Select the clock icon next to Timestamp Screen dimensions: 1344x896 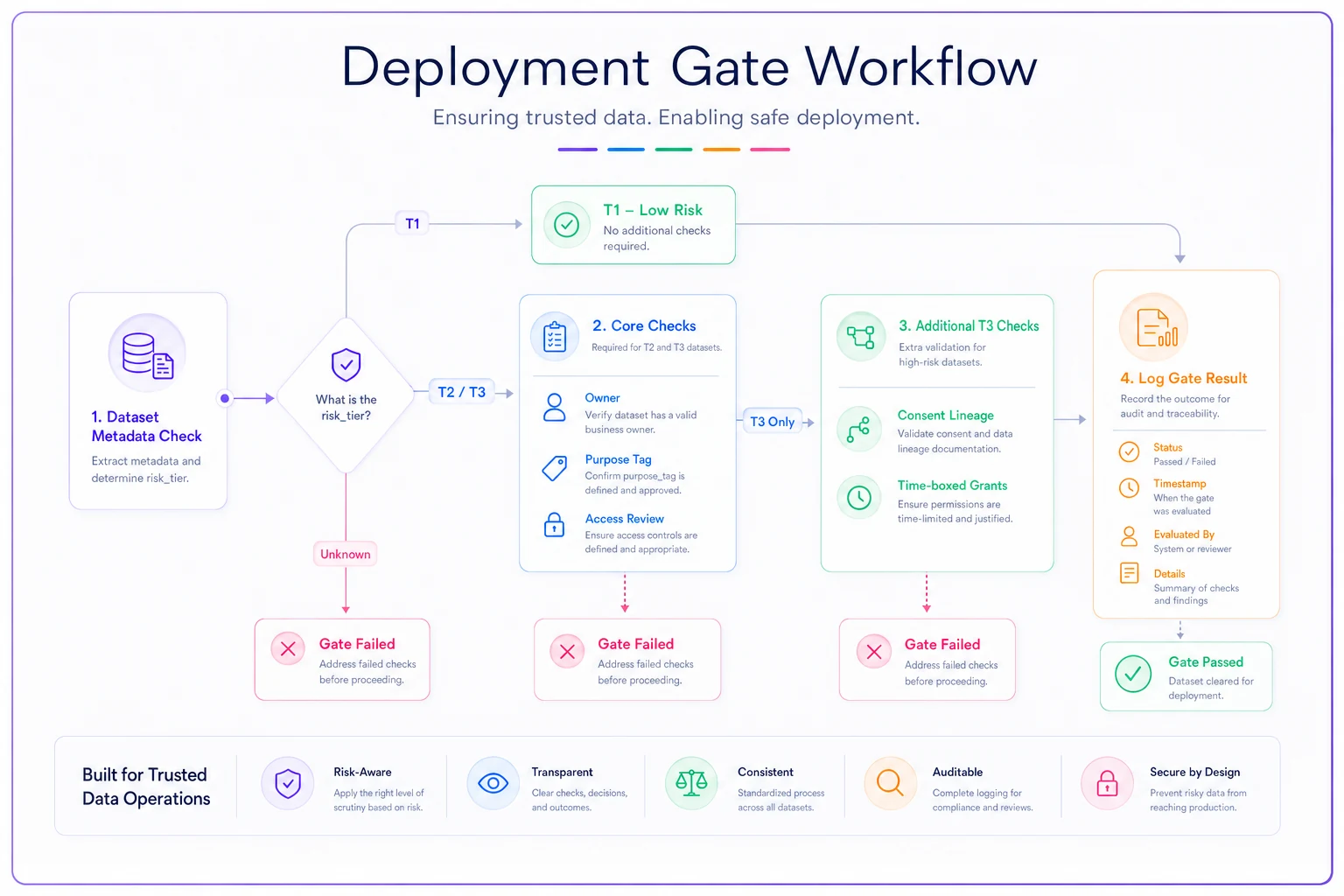point(1130,488)
